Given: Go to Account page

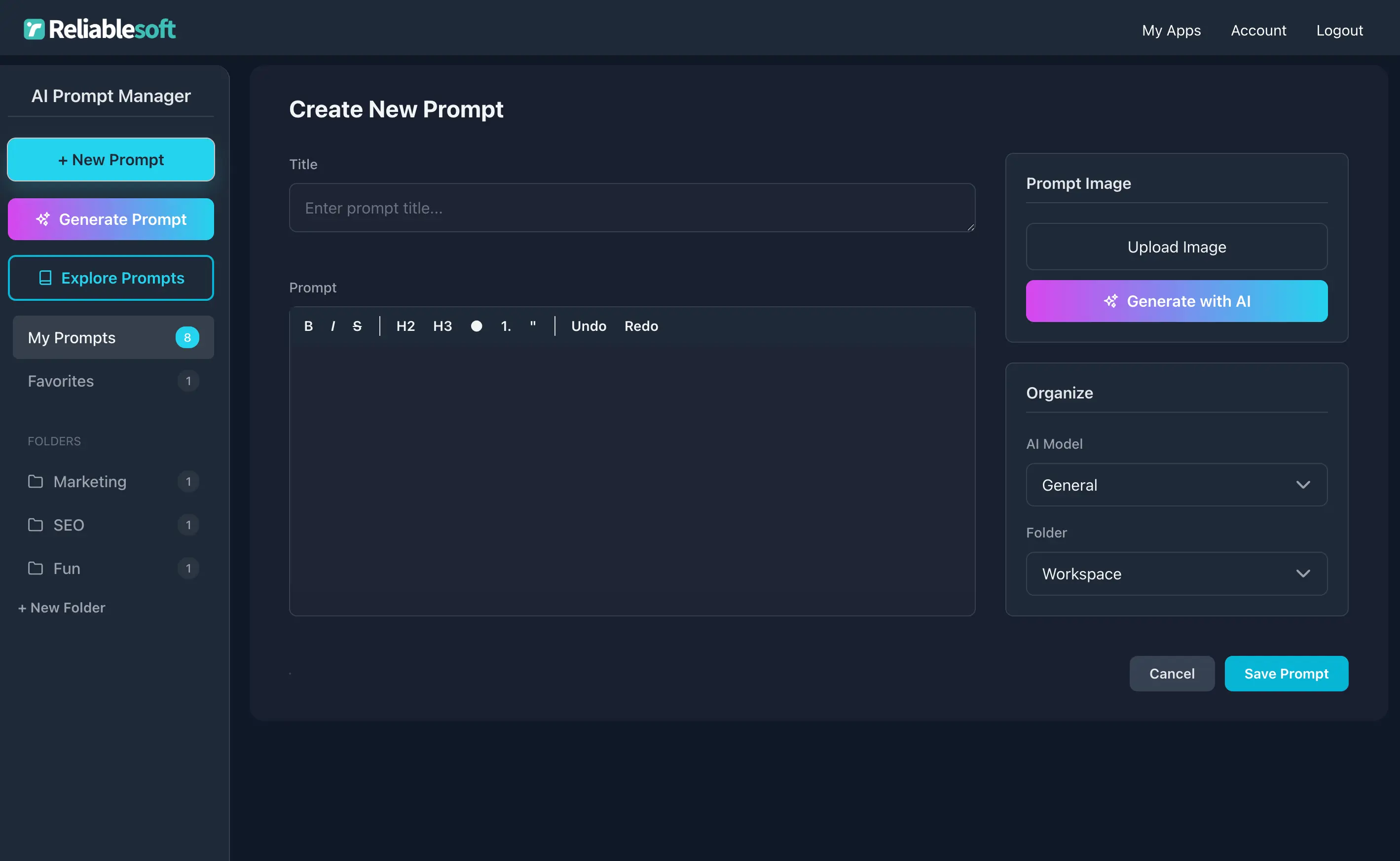Looking at the screenshot, I should tap(1258, 30).
